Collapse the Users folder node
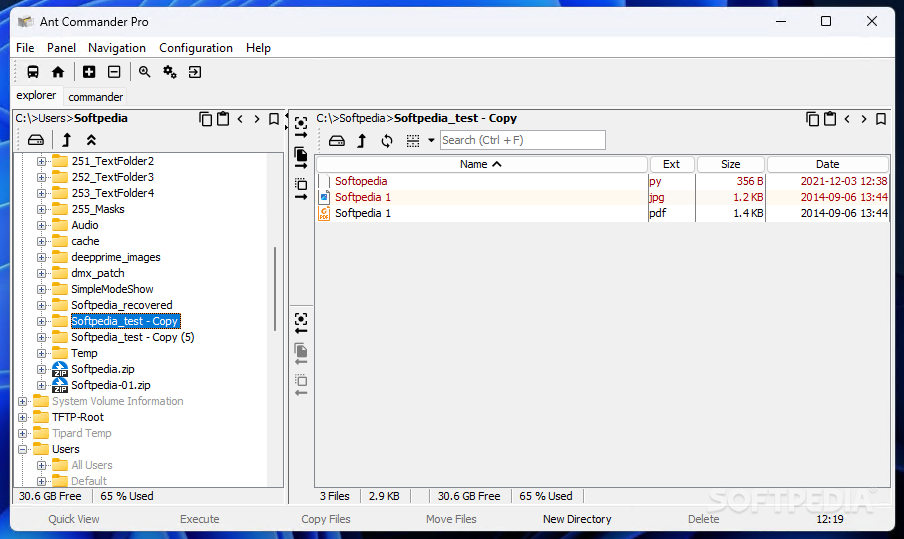 22,450
